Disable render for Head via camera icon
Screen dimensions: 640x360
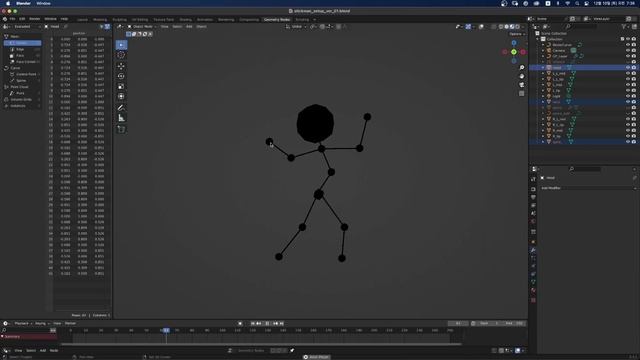[x=634, y=67]
